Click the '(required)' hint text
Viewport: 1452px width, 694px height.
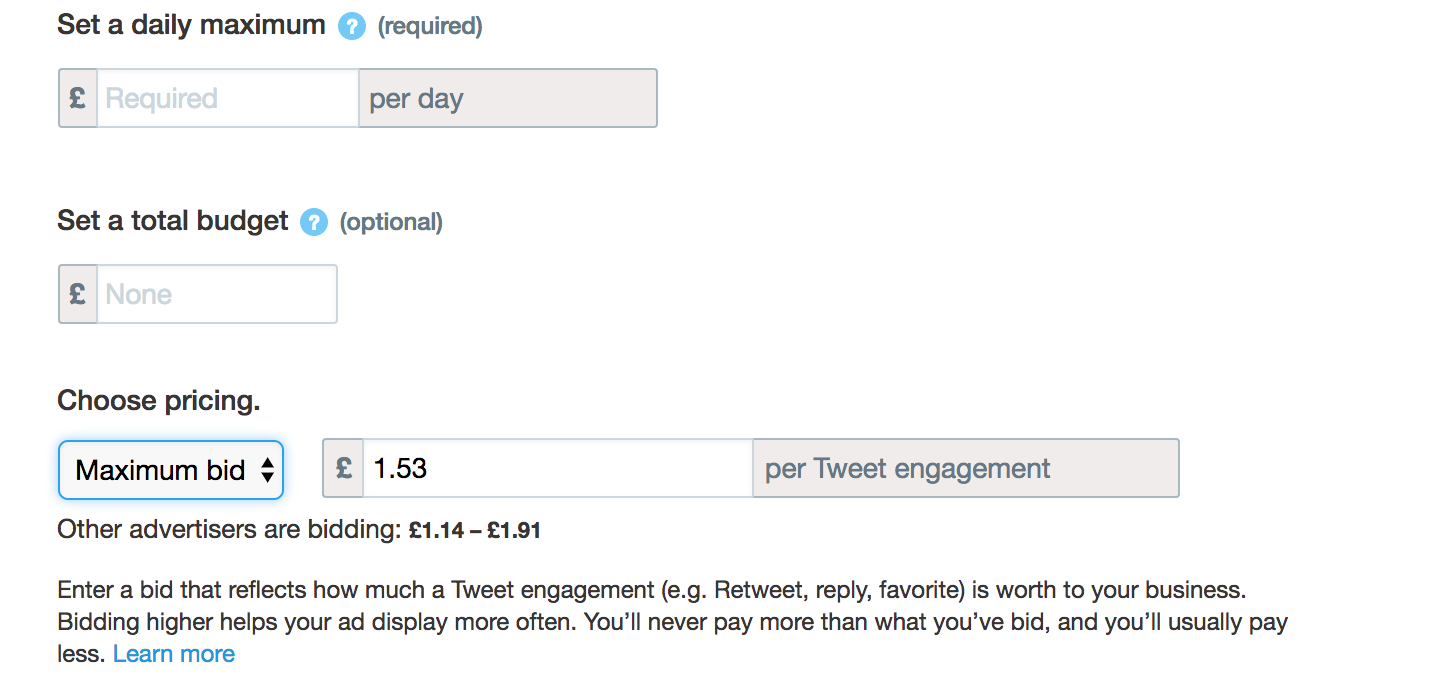429,26
